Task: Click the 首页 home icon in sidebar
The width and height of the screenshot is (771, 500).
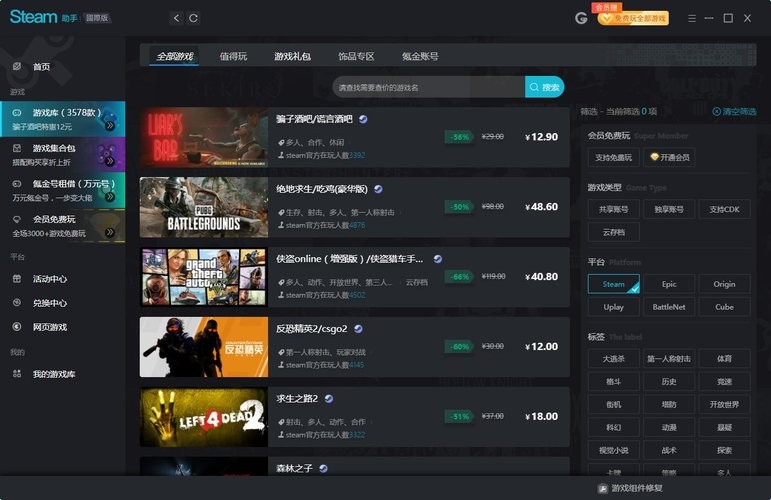Action: click(17, 66)
